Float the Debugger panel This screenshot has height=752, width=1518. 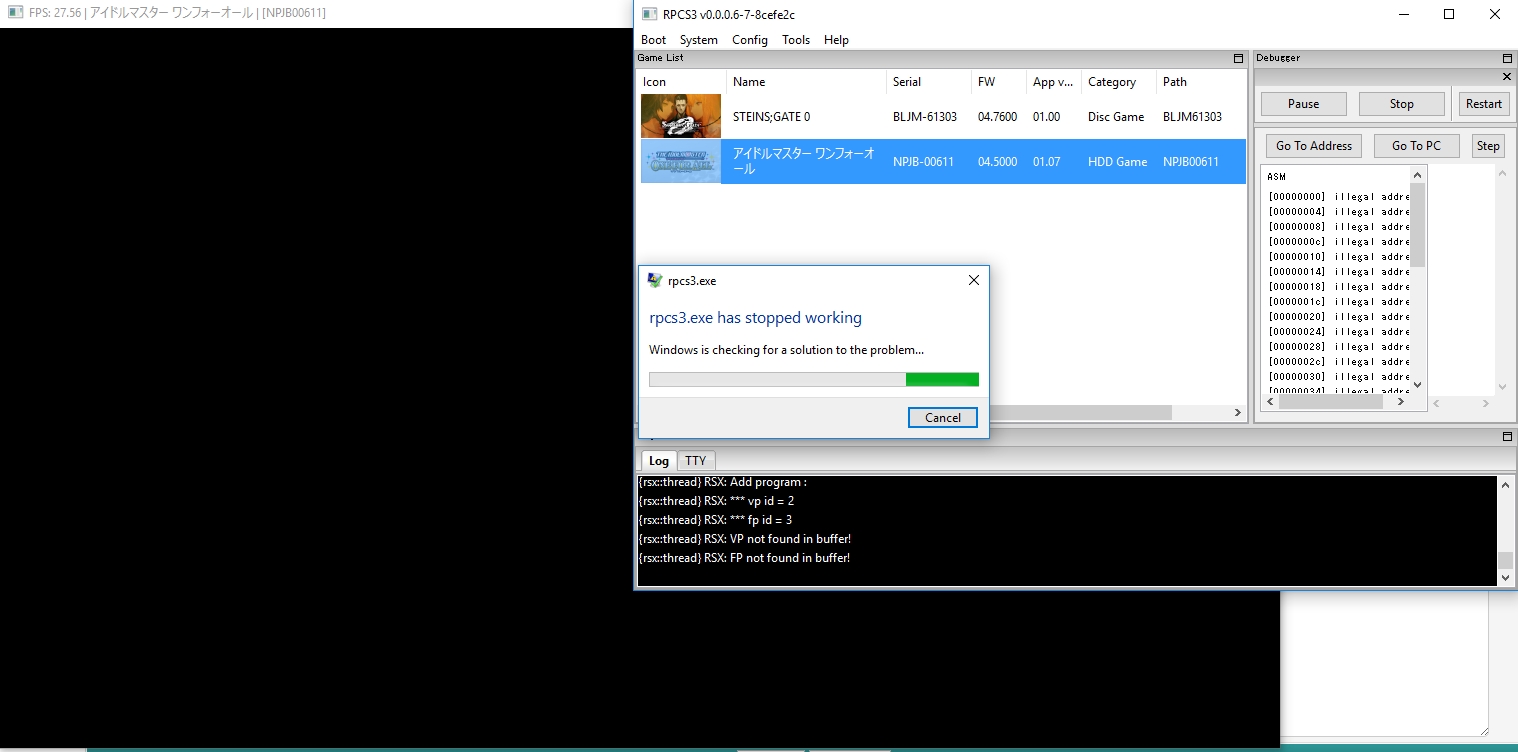(1507, 59)
